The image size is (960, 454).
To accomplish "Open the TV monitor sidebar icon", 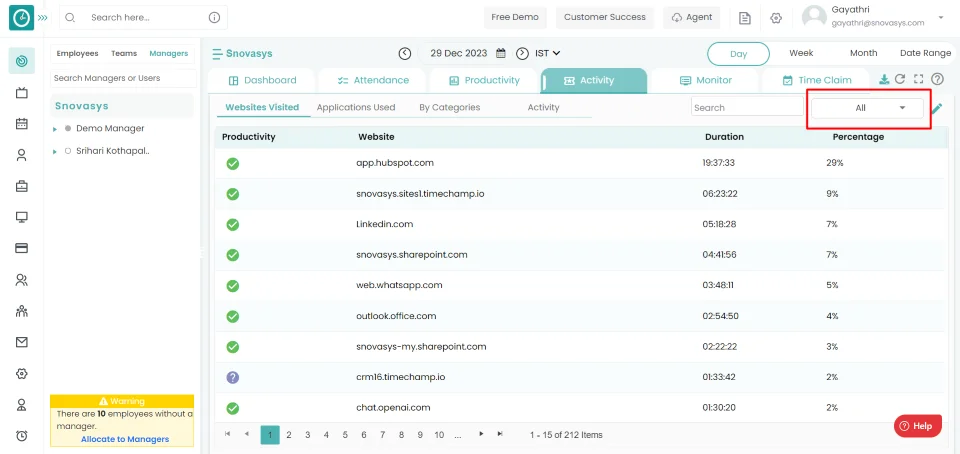I will pyautogui.click(x=21, y=92).
